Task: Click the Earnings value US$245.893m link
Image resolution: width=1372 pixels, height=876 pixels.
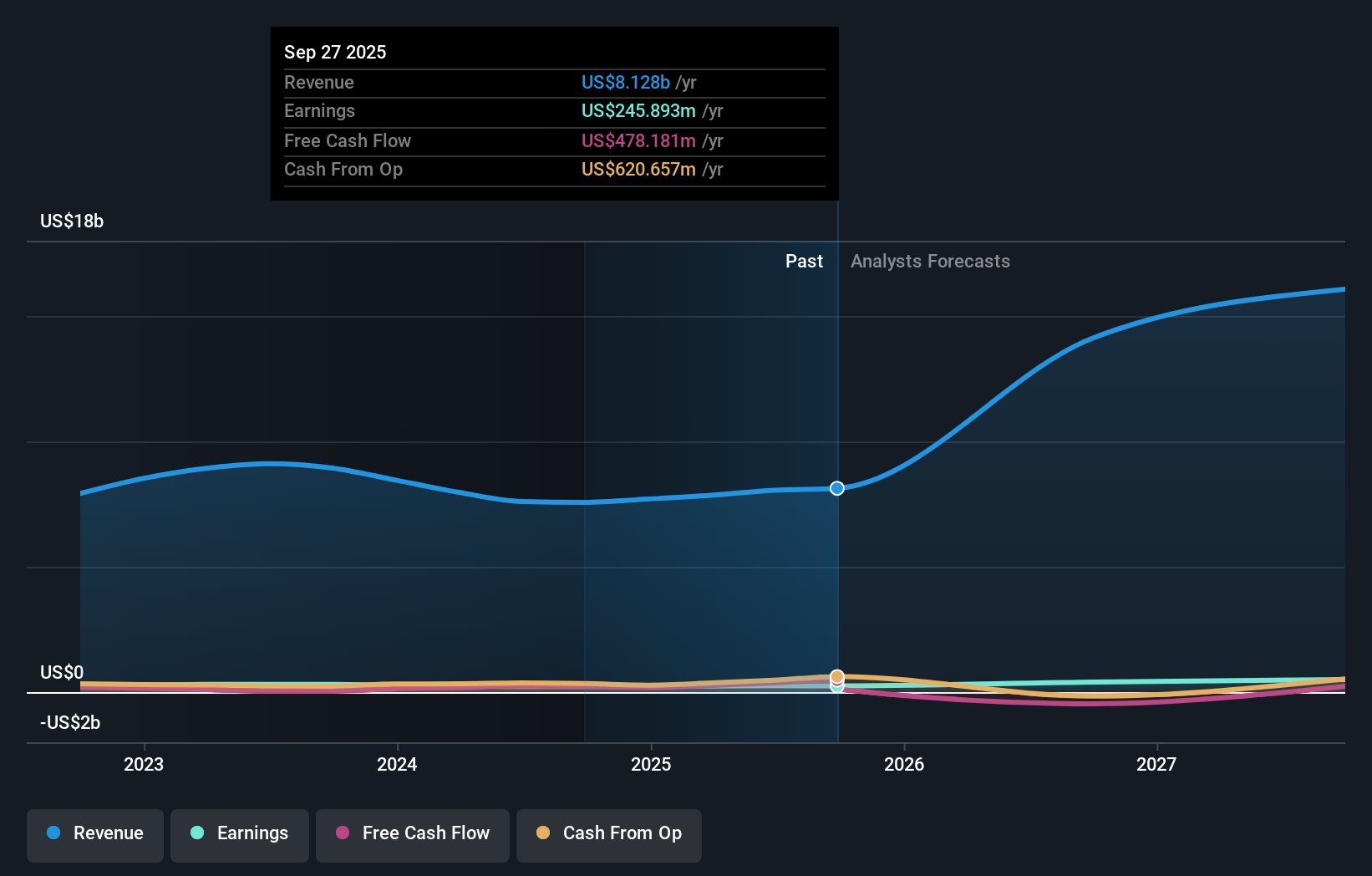Action: [638, 110]
